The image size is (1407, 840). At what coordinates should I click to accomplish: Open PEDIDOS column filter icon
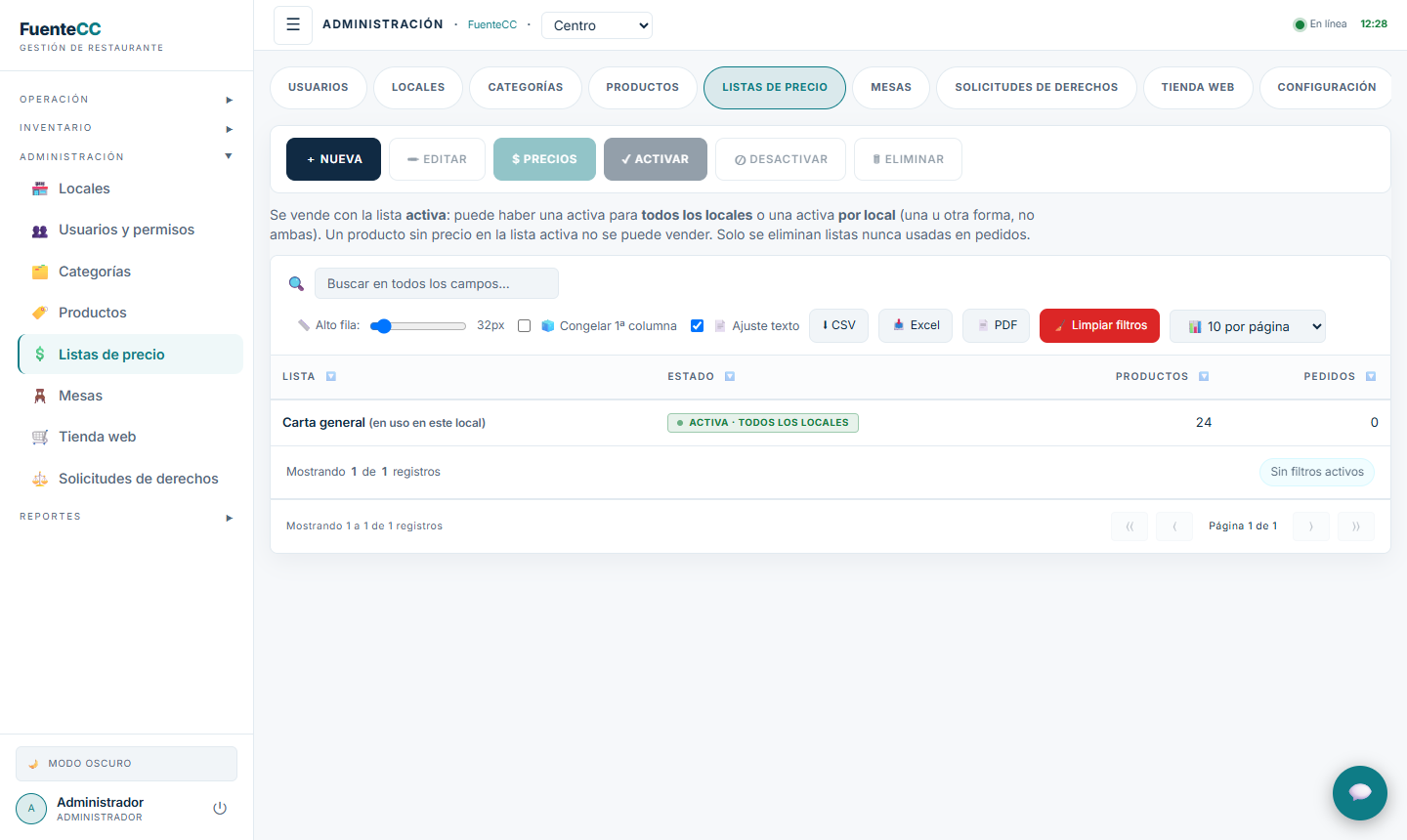tap(1371, 376)
